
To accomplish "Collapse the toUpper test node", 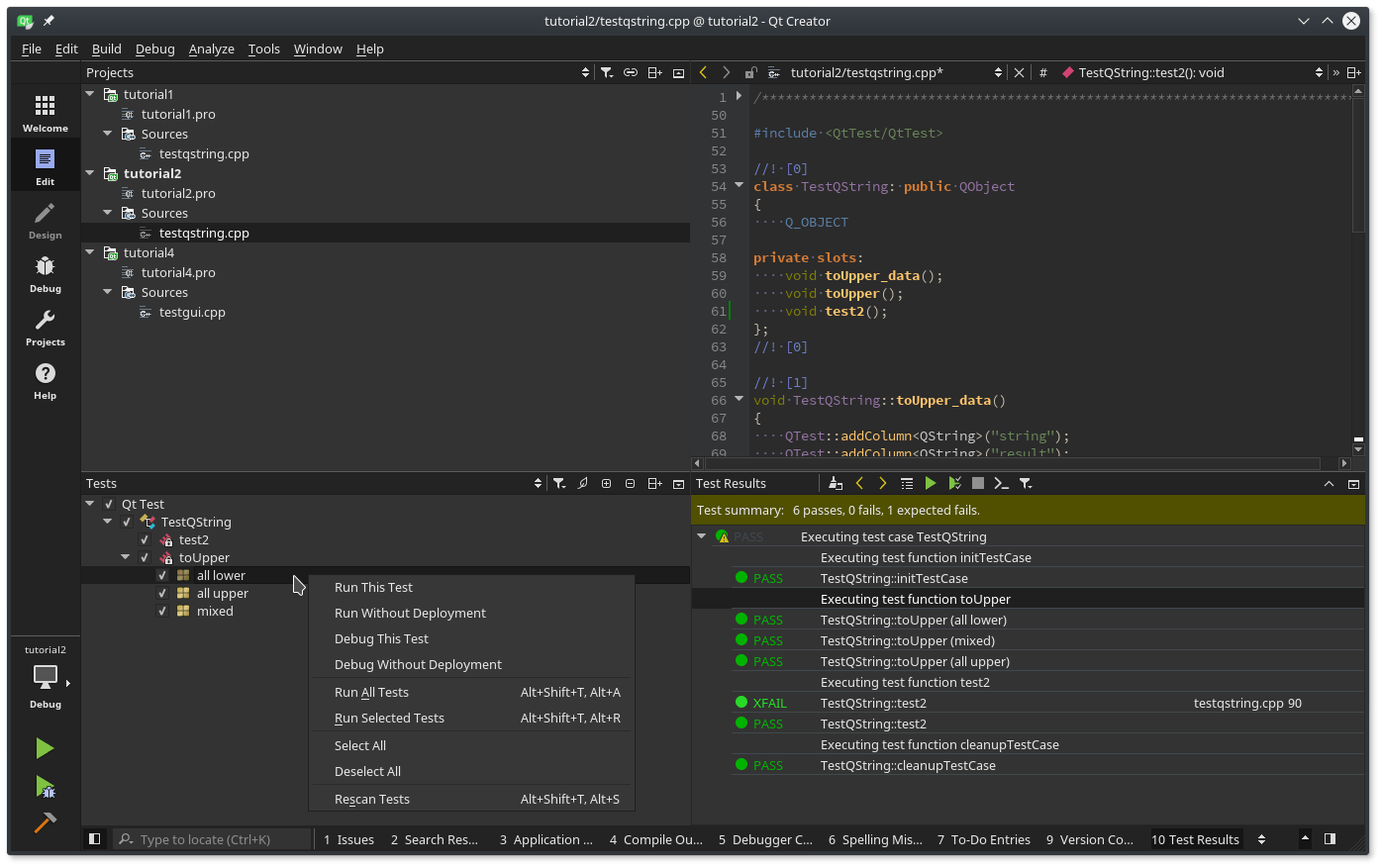I will tap(126, 557).
